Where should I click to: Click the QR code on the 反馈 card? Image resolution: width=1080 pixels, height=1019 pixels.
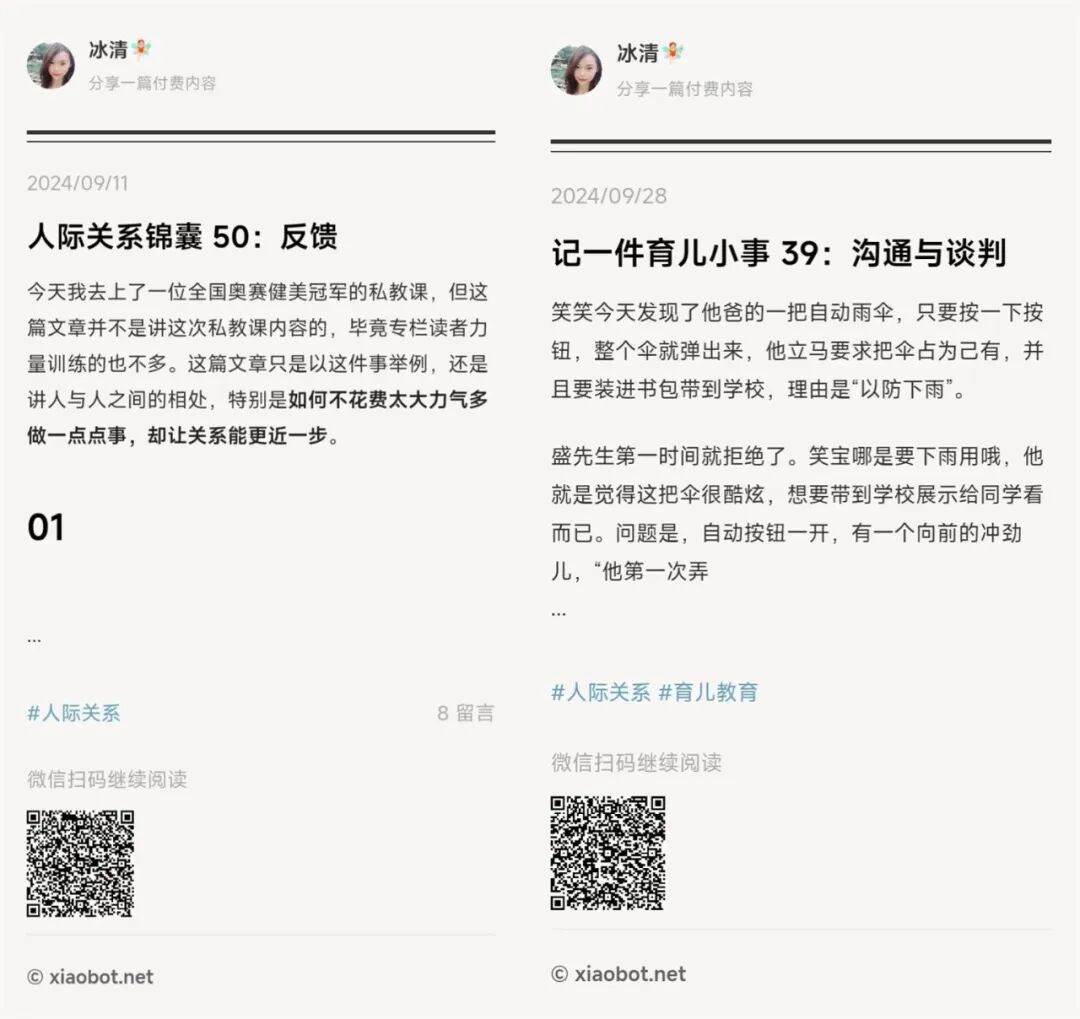pyautogui.click(x=80, y=864)
